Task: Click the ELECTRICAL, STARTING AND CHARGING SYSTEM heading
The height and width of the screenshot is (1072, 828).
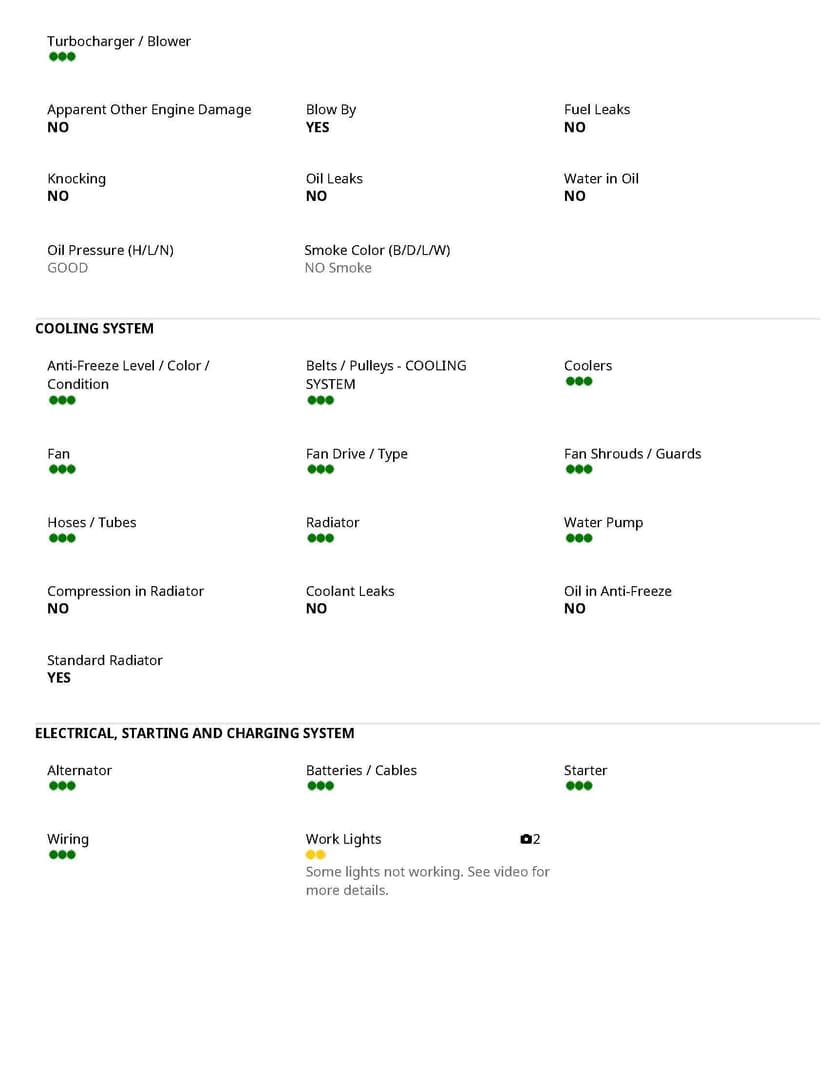Action: coord(194,733)
